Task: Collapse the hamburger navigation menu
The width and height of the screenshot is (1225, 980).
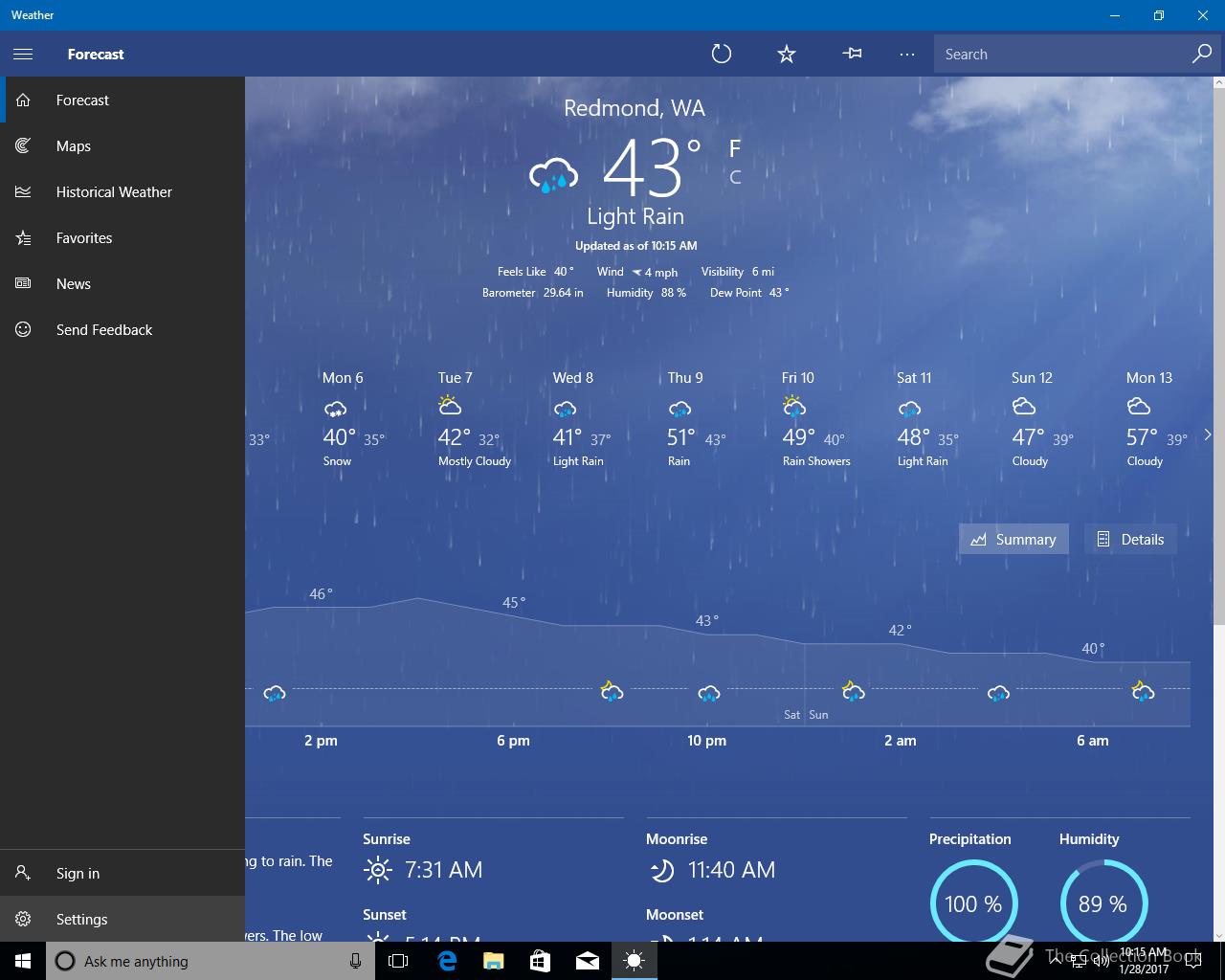Action: pos(23,55)
